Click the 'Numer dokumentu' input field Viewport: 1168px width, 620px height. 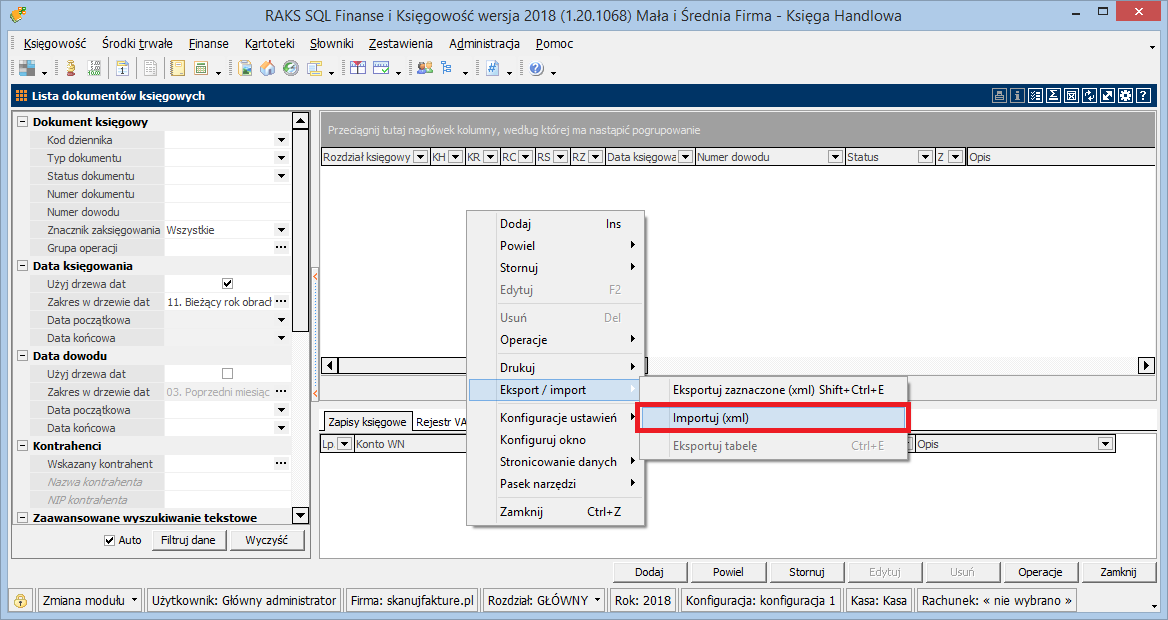(227, 194)
